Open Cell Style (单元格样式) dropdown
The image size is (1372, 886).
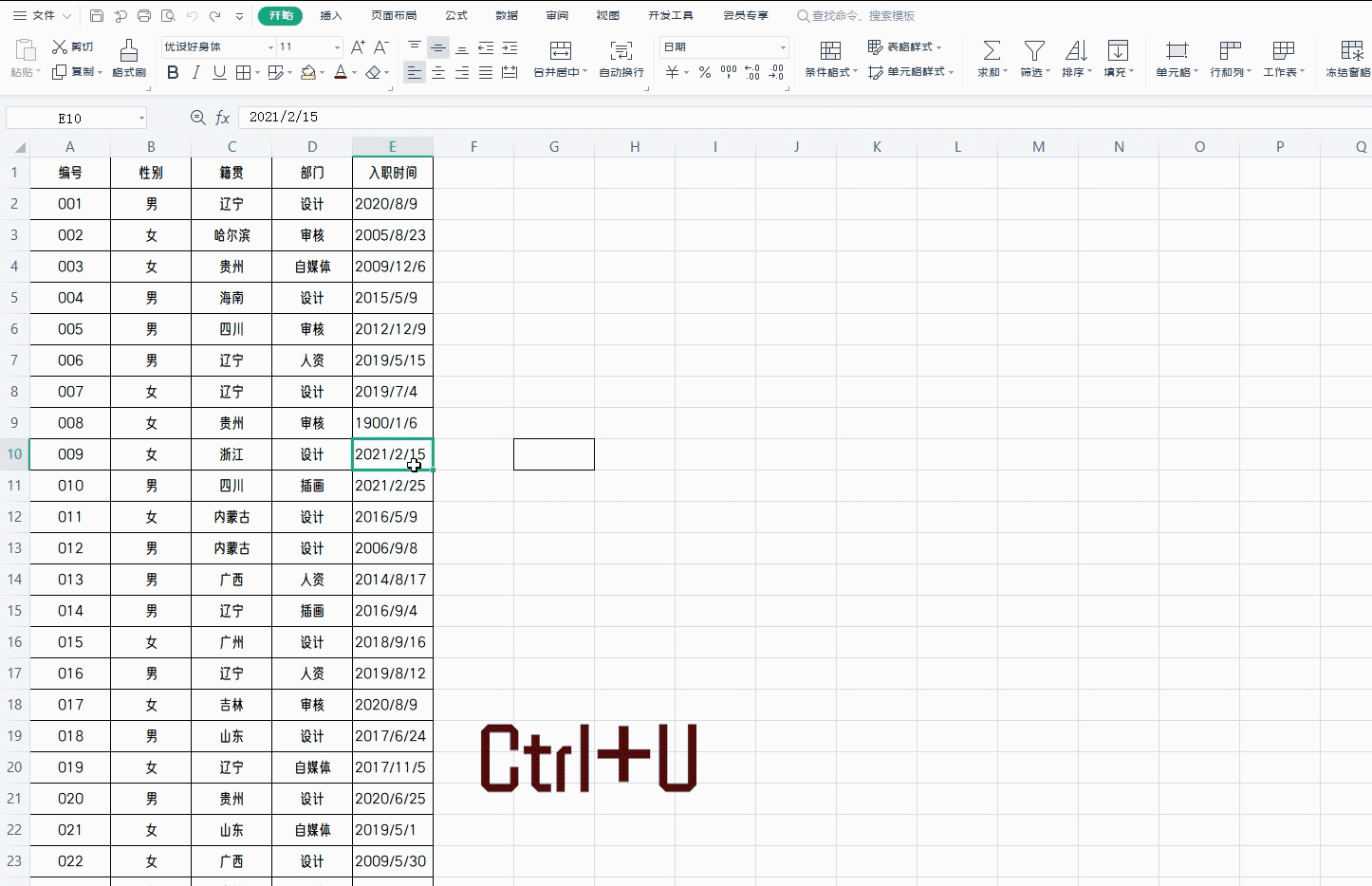(x=912, y=72)
